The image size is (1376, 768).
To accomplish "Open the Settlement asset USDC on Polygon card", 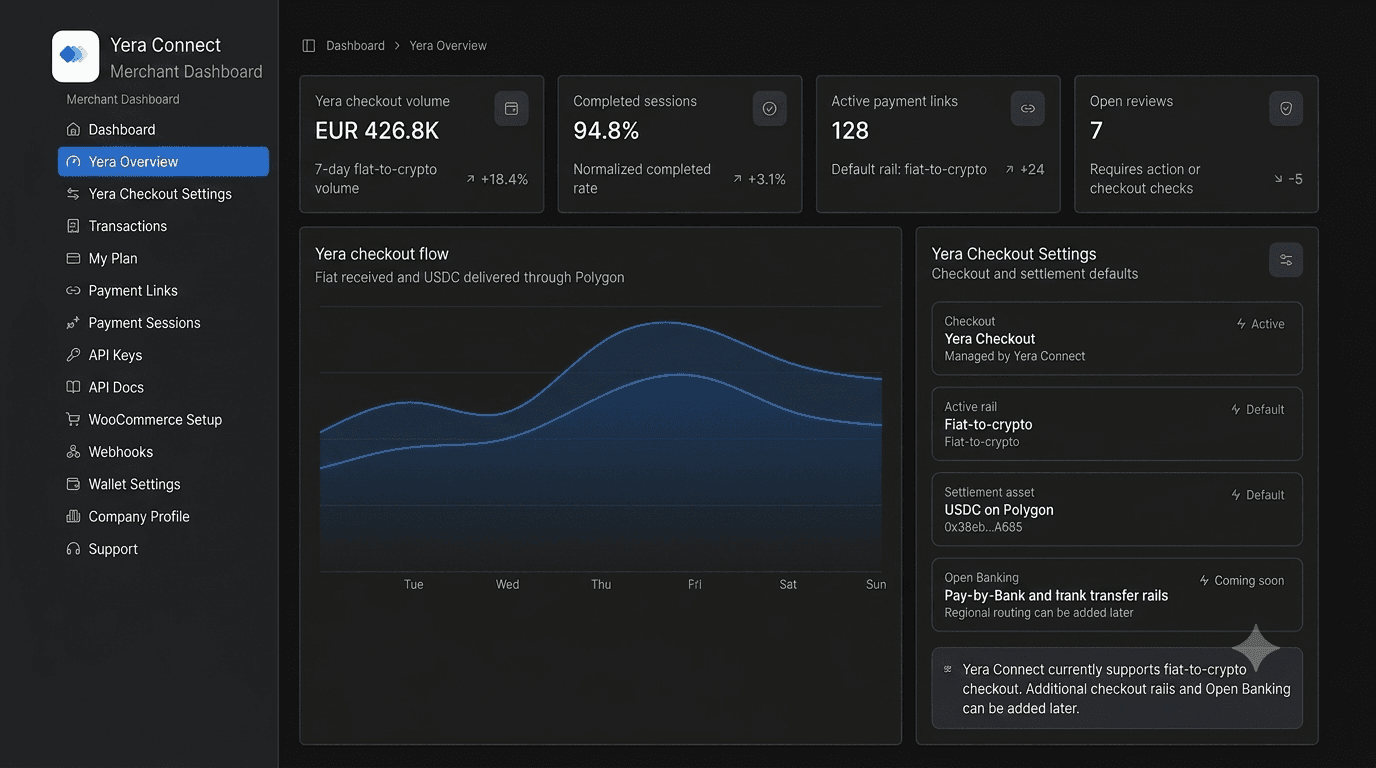I will point(1117,509).
